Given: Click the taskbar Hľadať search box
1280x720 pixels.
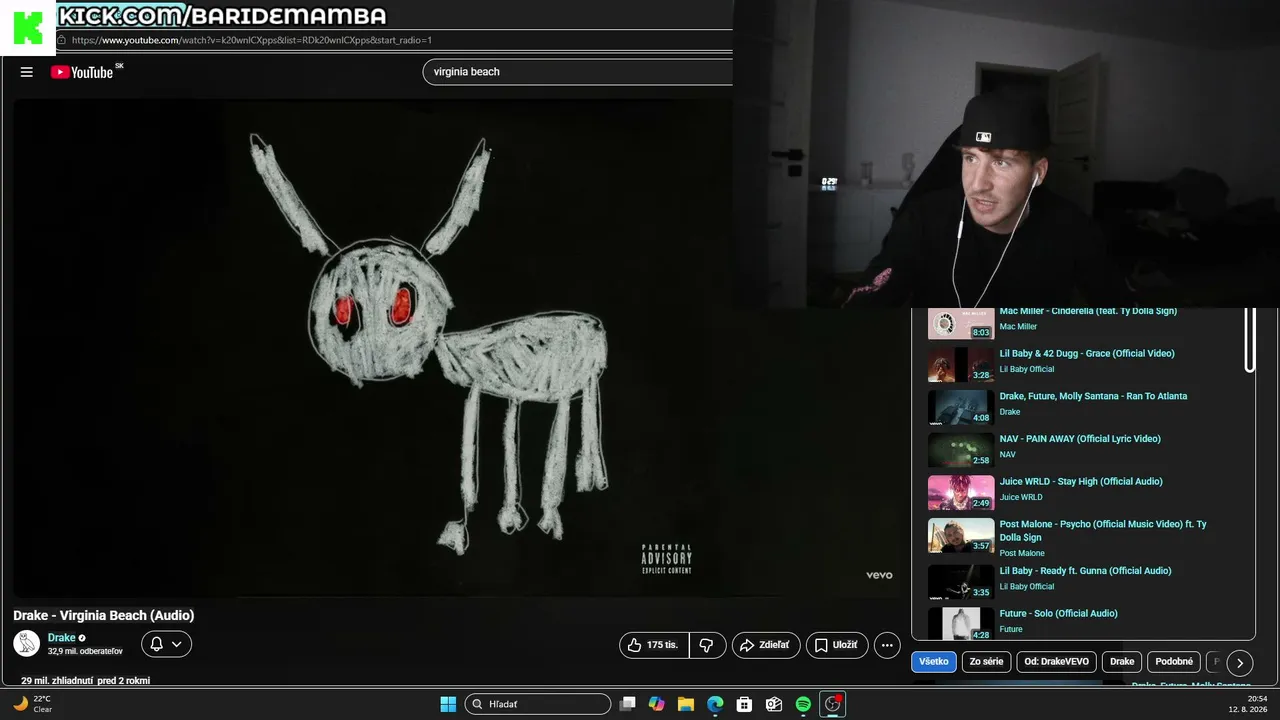Looking at the screenshot, I should pos(538,704).
